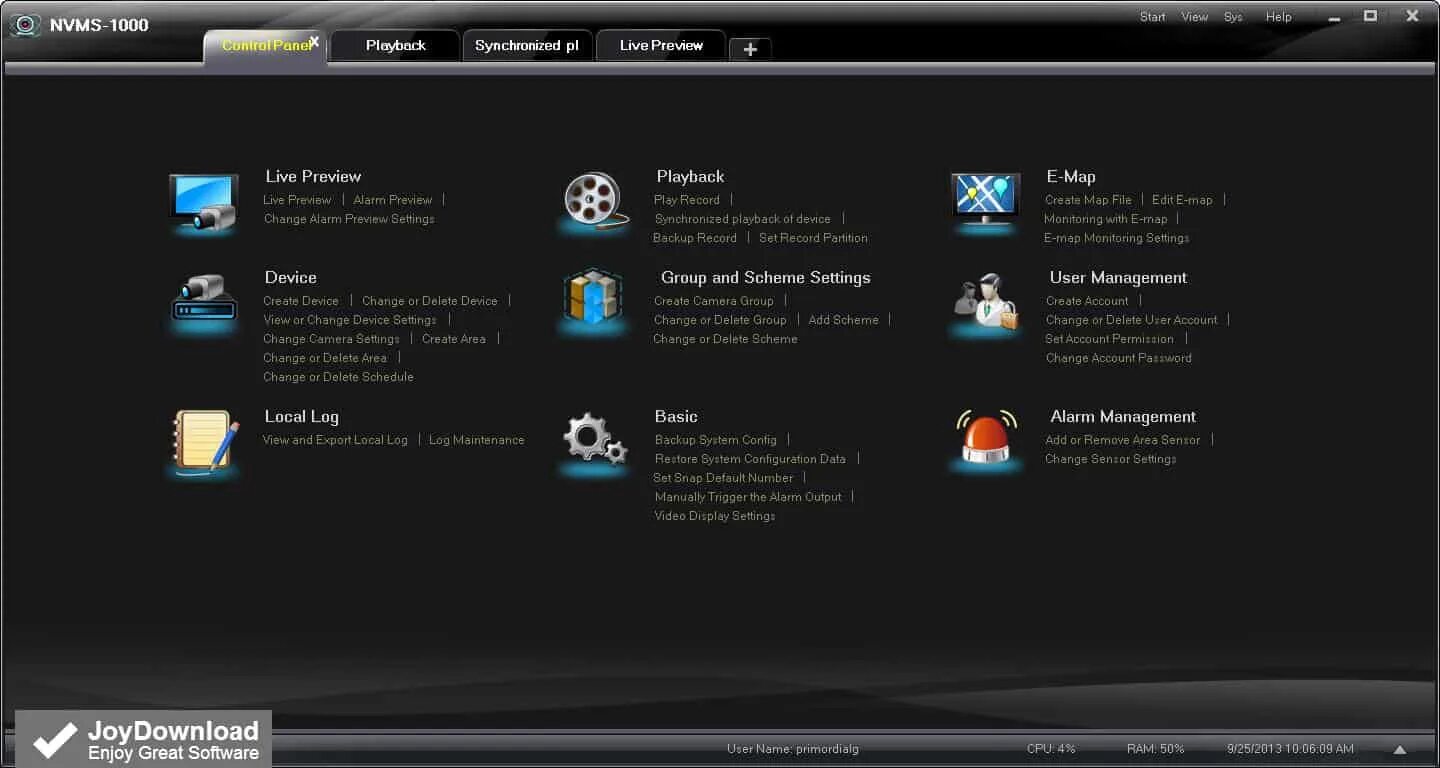Open the Synchronized playback tab
The height and width of the screenshot is (768, 1440).
click(527, 45)
